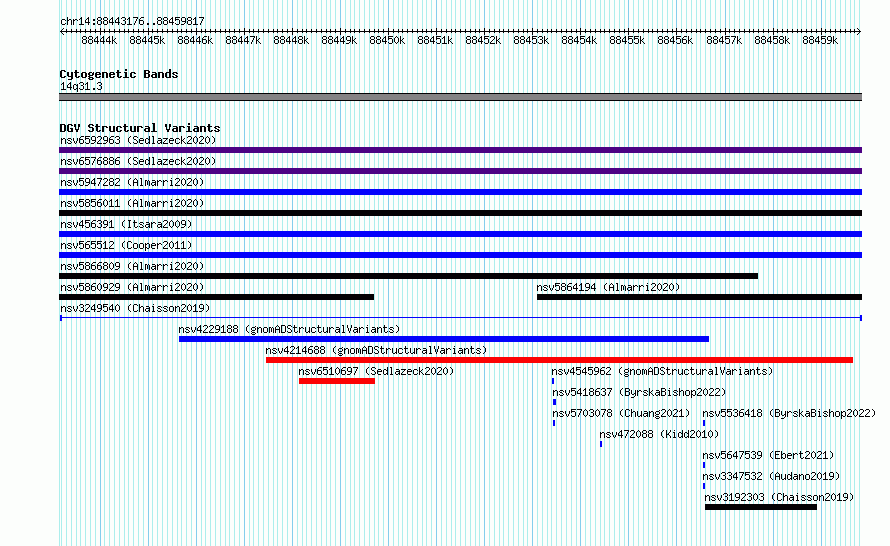
Task: Open the nsv5947282 (Almarri2020) variant label
Action: 132,182
